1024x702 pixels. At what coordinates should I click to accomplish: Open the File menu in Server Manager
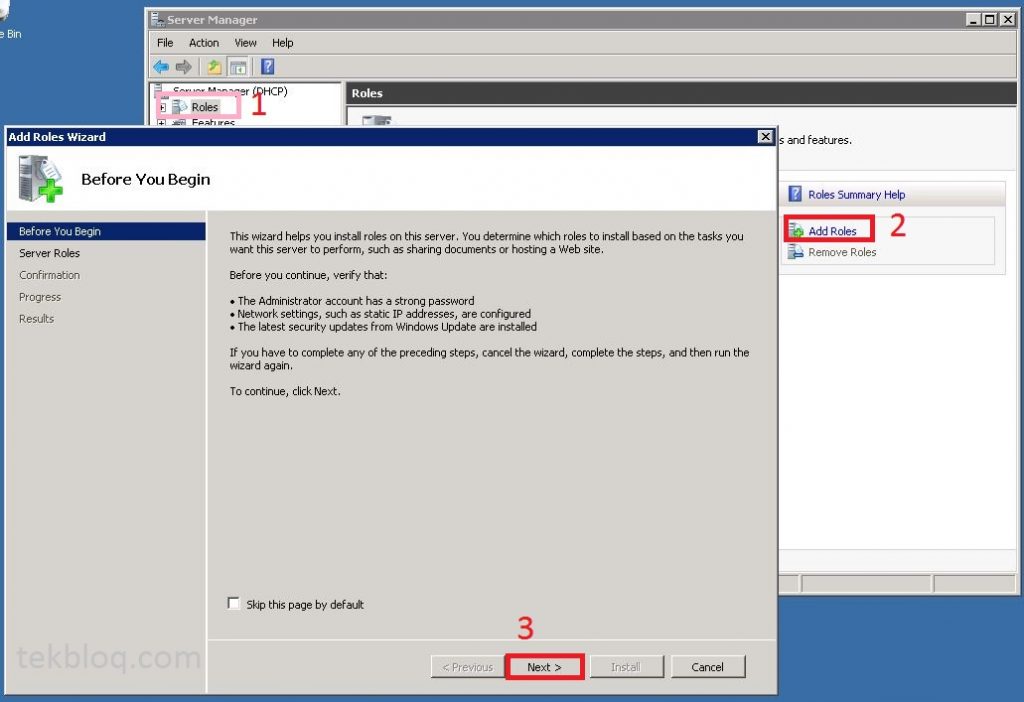(165, 42)
